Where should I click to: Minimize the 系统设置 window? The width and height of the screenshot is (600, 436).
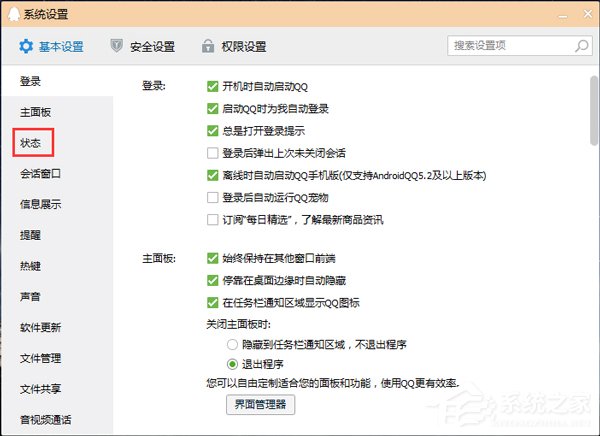563,15
